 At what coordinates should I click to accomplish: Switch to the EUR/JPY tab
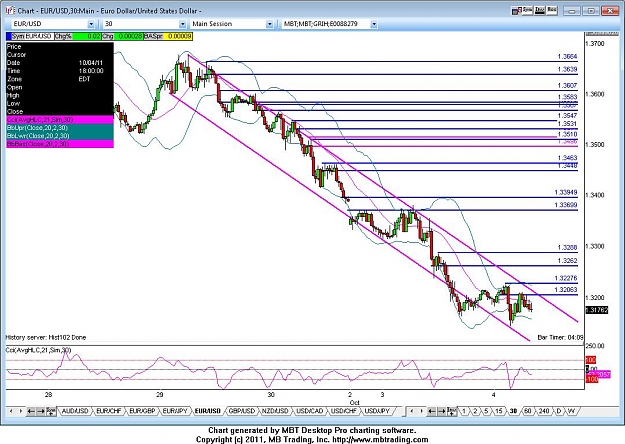(x=175, y=411)
